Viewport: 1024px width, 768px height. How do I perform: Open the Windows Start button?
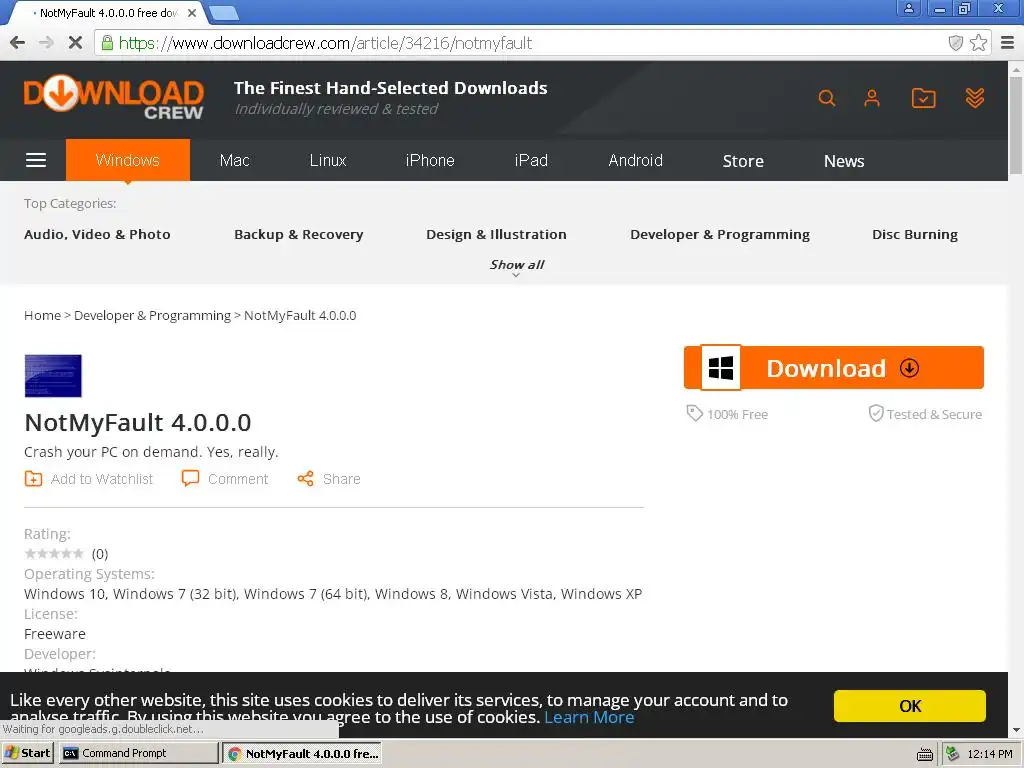(27, 753)
